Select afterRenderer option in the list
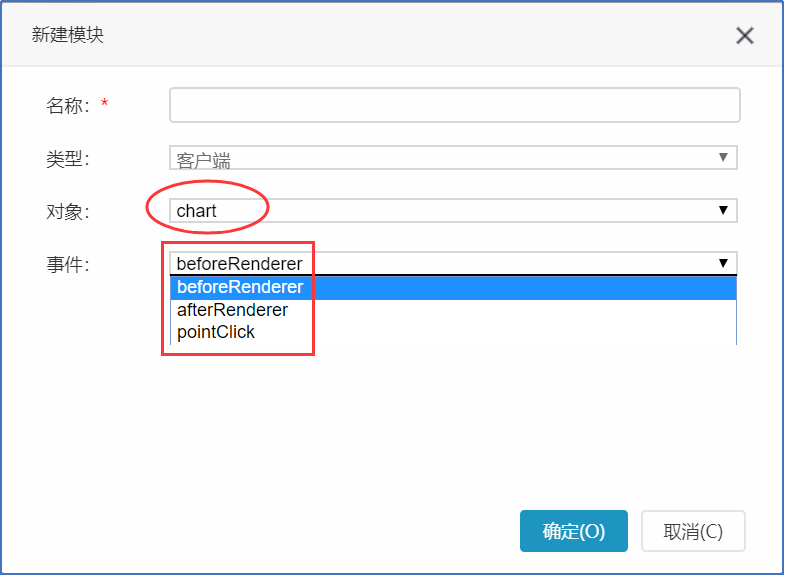This screenshot has height=576, width=785. [453, 310]
